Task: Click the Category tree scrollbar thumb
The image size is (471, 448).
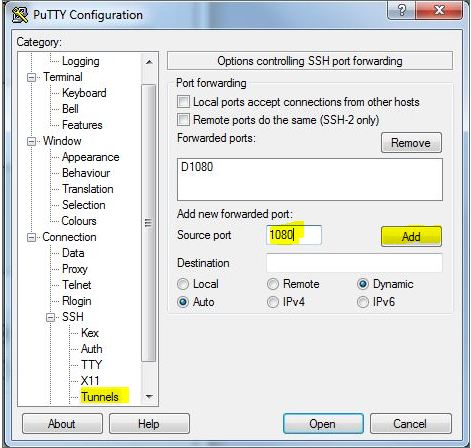Action: coord(149,223)
